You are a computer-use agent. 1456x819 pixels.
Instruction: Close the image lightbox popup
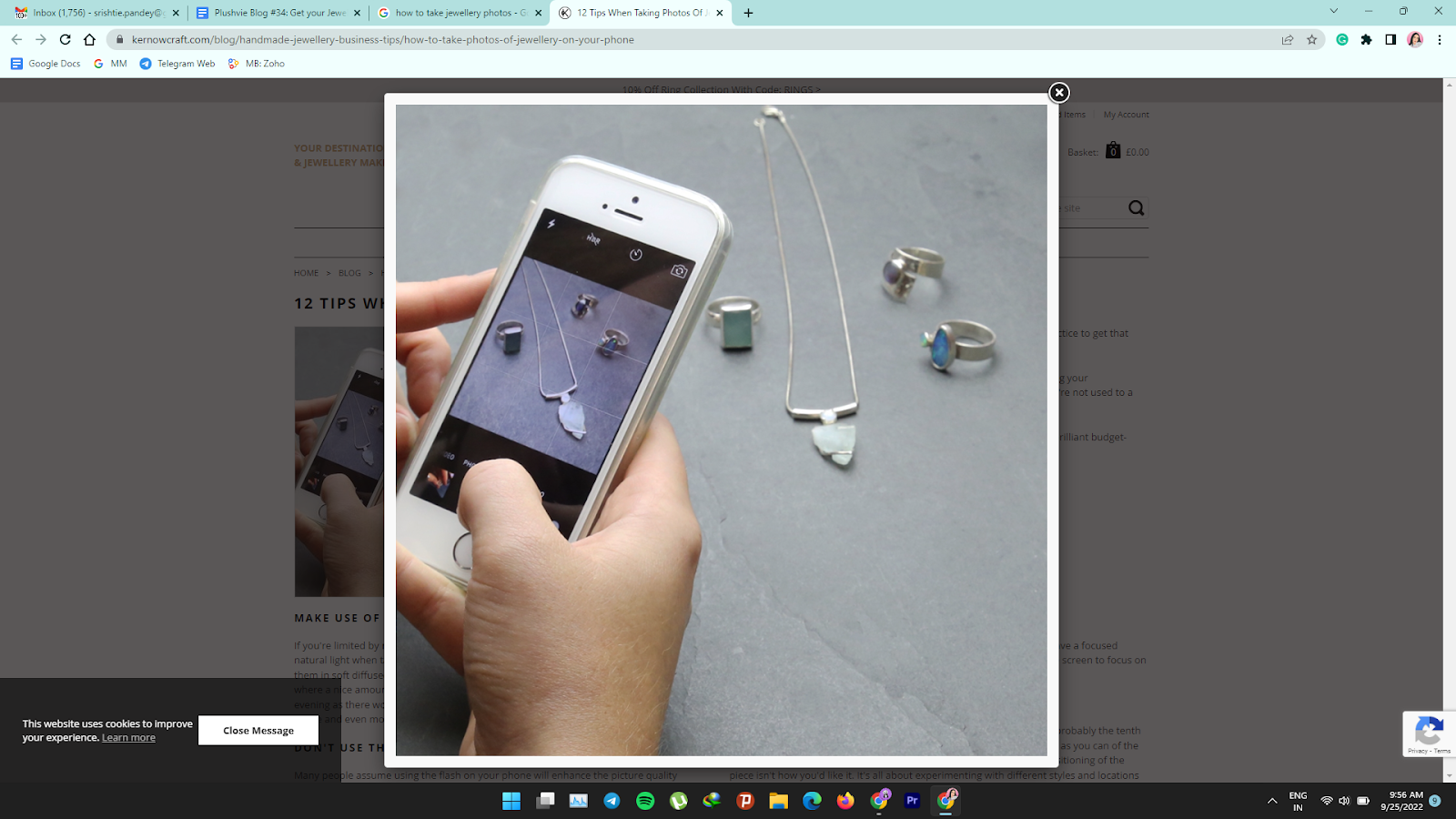click(x=1059, y=93)
